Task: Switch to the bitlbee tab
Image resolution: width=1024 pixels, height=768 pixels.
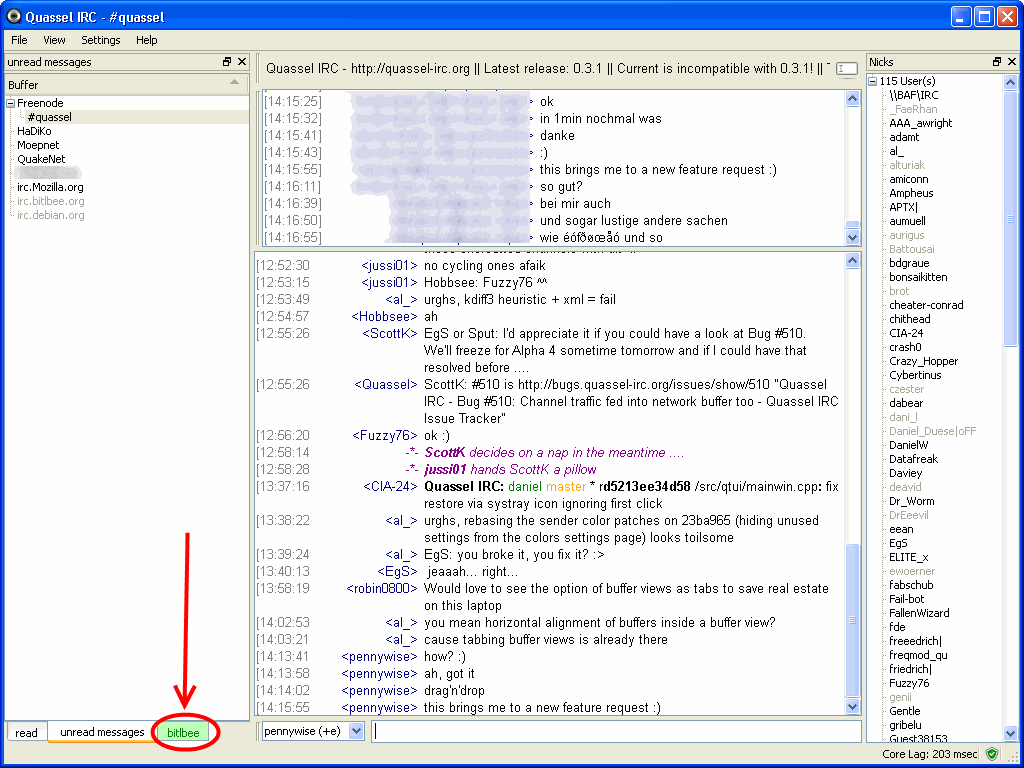Action: [x=183, y=732]
